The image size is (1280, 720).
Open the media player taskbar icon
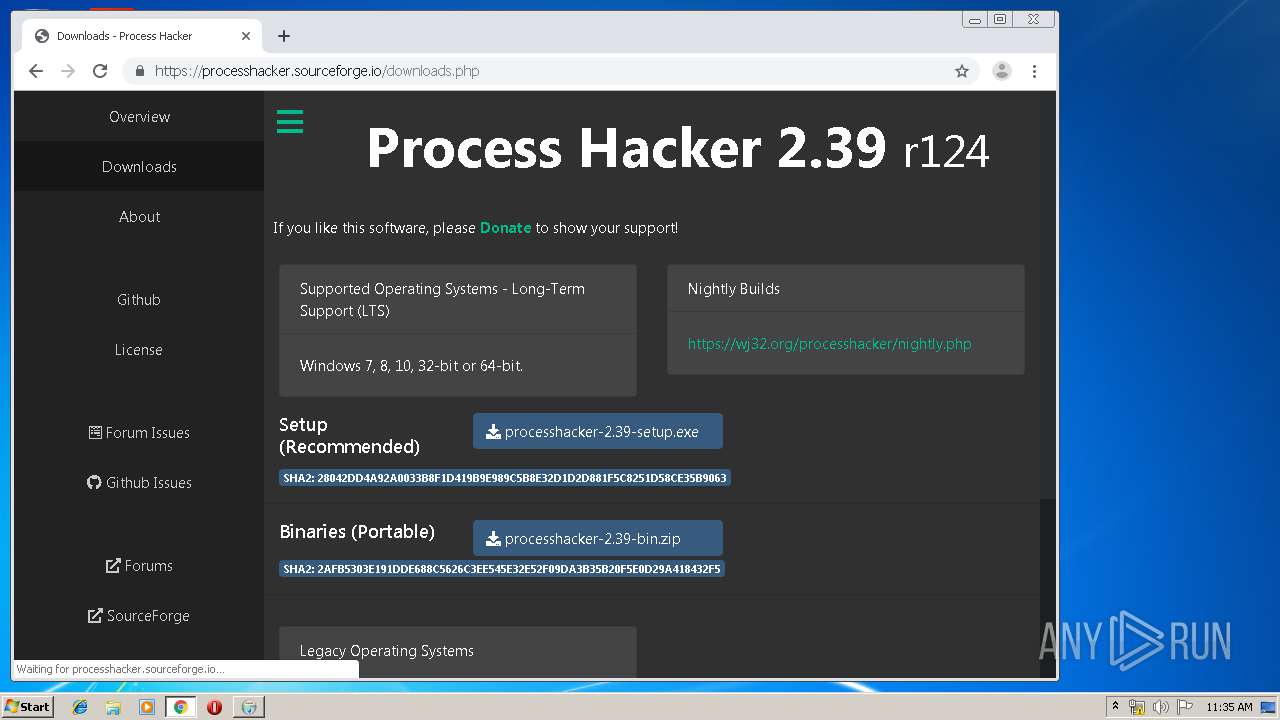click(x=147, y=707)
